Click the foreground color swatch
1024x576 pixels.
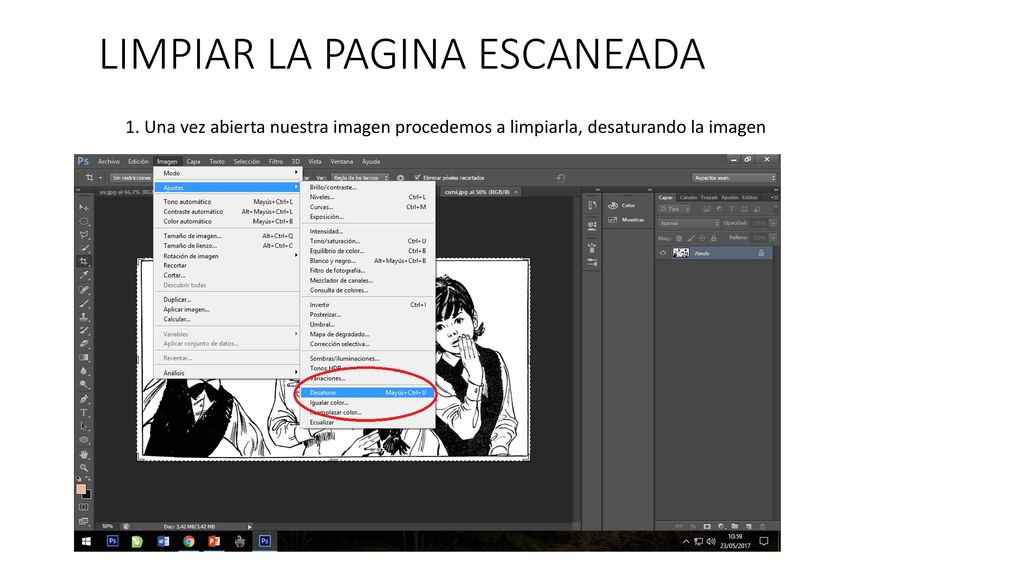tap(81, 488)
